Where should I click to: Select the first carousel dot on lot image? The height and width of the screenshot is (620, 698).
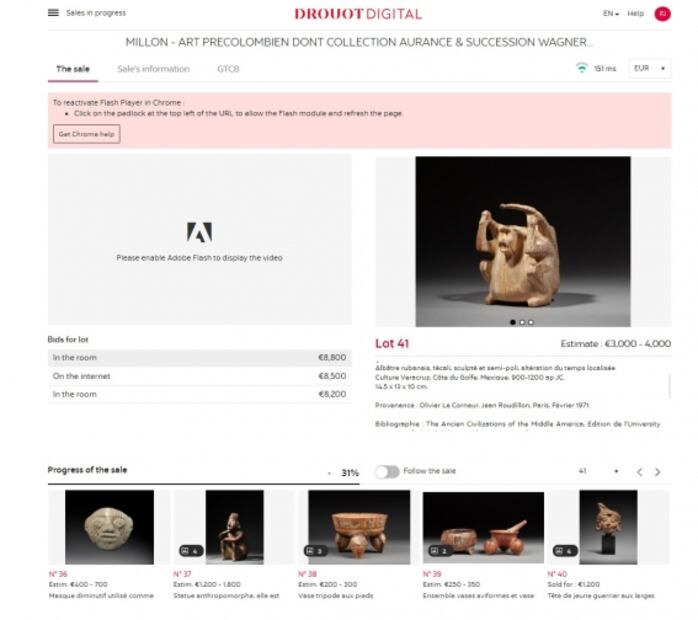513,322
